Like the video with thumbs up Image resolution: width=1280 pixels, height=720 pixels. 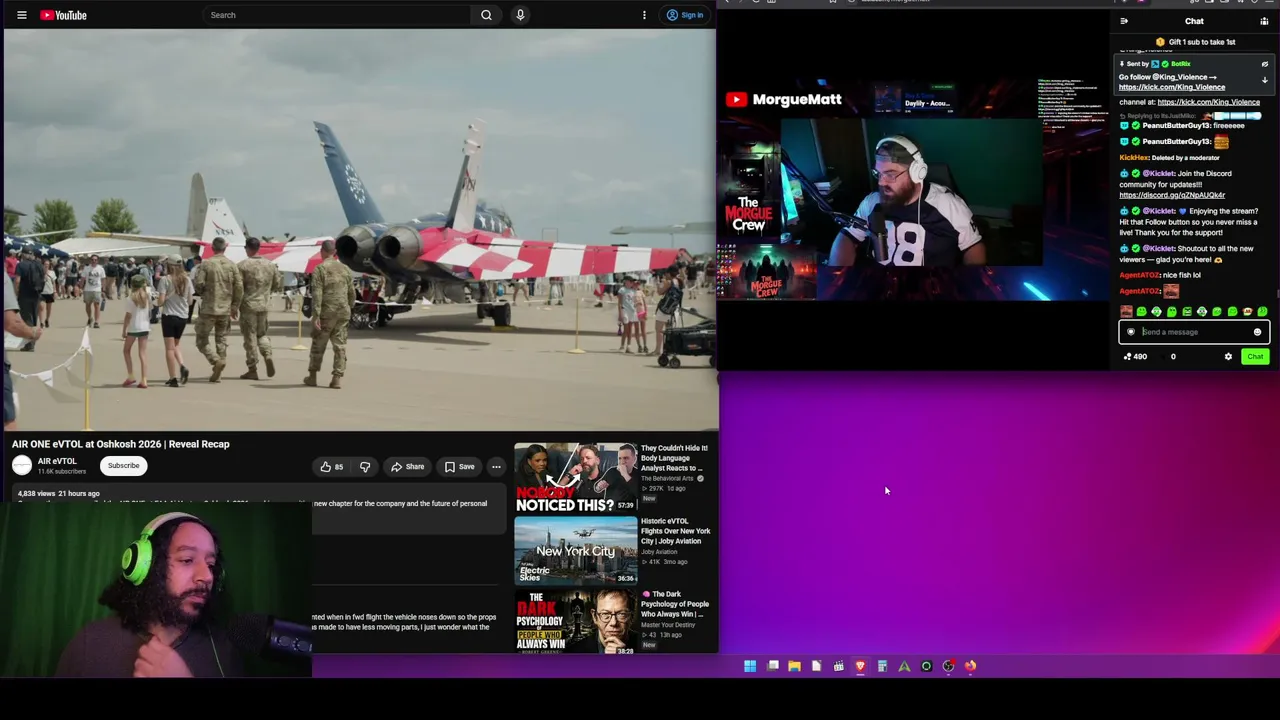point(332,467)
